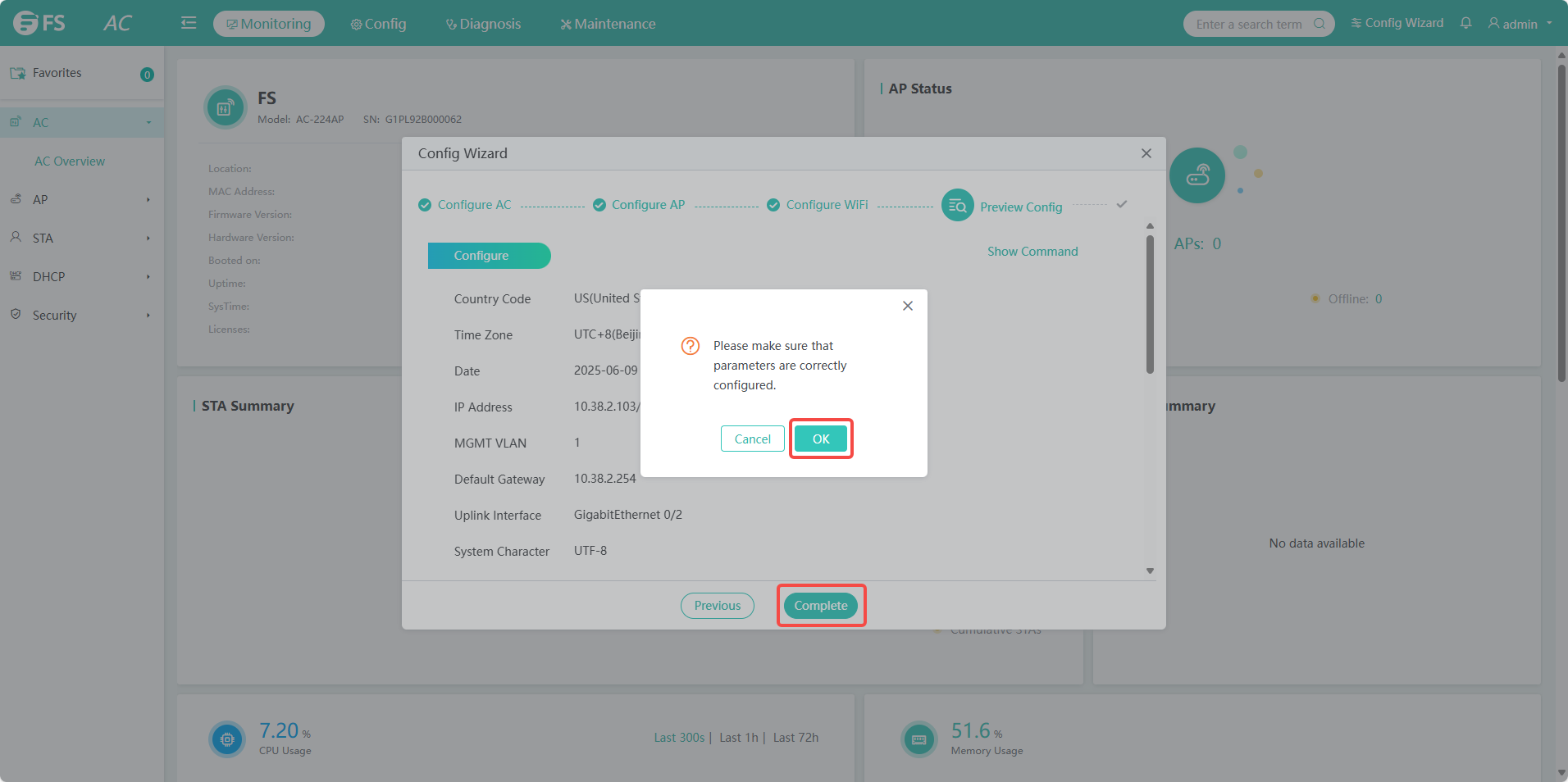Click the AP Status access point icon
Viewport: 1568px width, 782px height.
[x=1197, y=175]
